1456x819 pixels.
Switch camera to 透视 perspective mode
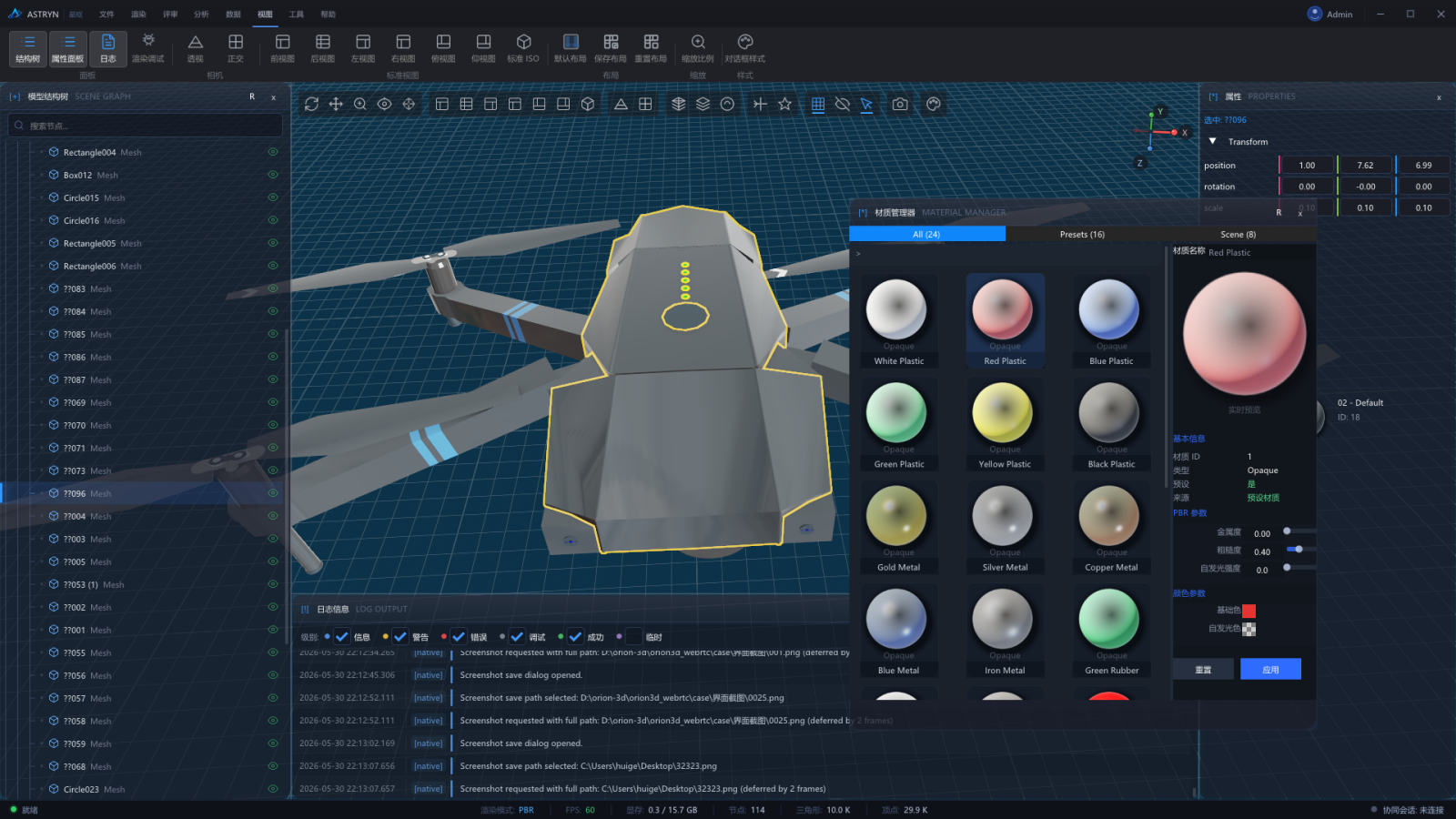pyautogui.click(x=196, y=48)
